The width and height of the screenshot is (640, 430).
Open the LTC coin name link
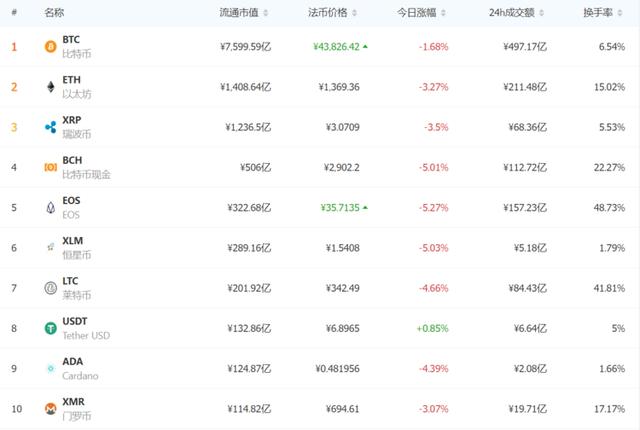[70, 281]
